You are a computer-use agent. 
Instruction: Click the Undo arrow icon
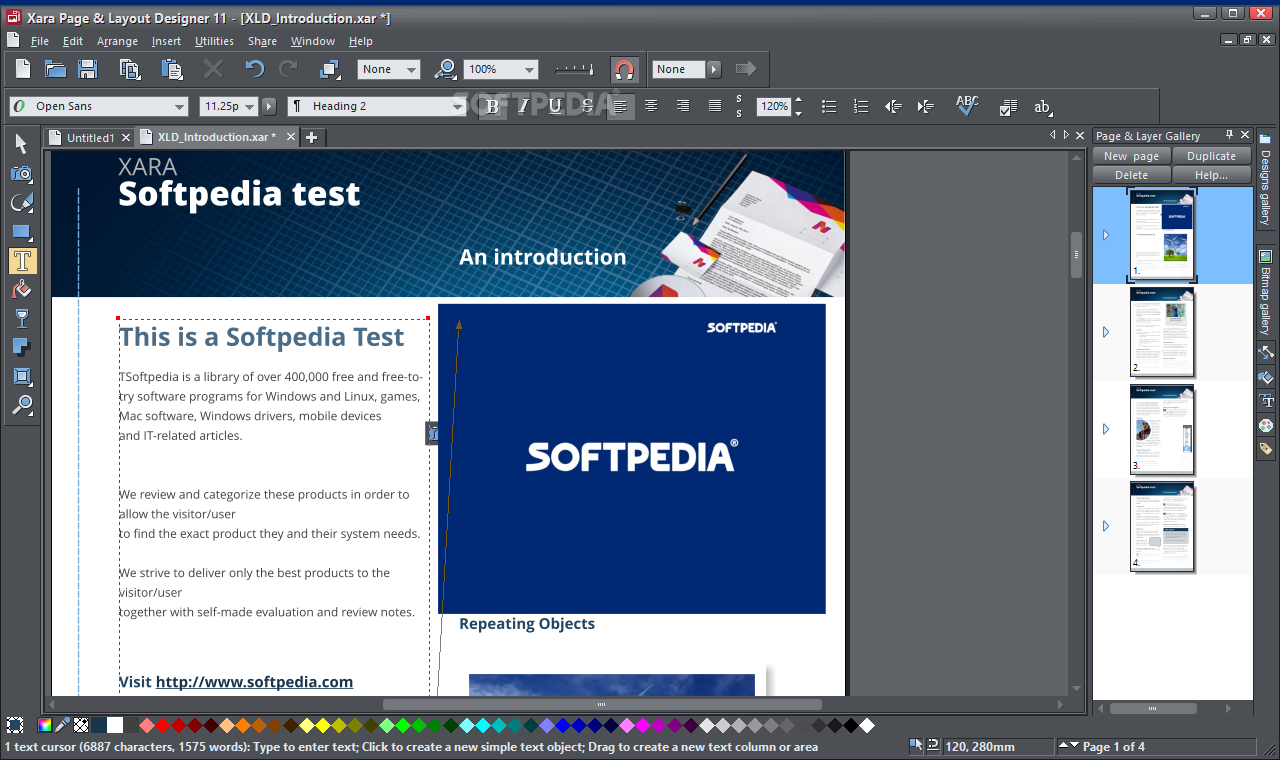coord(255,69)
